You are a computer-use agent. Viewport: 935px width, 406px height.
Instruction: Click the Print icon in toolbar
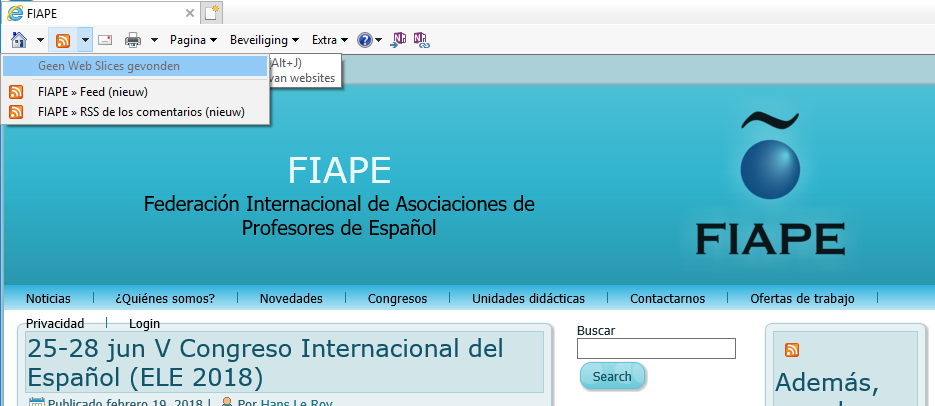[x=133, y=40]
